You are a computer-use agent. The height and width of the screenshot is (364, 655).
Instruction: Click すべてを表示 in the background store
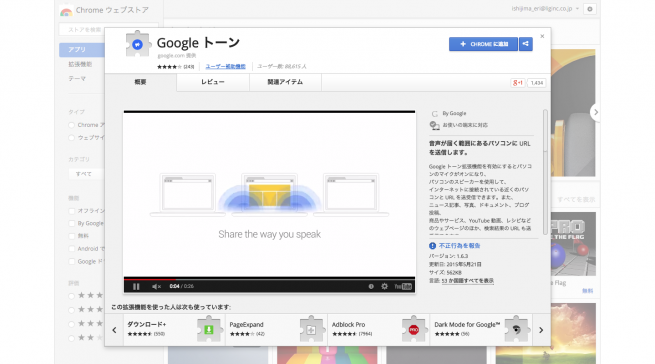[576, 200]
